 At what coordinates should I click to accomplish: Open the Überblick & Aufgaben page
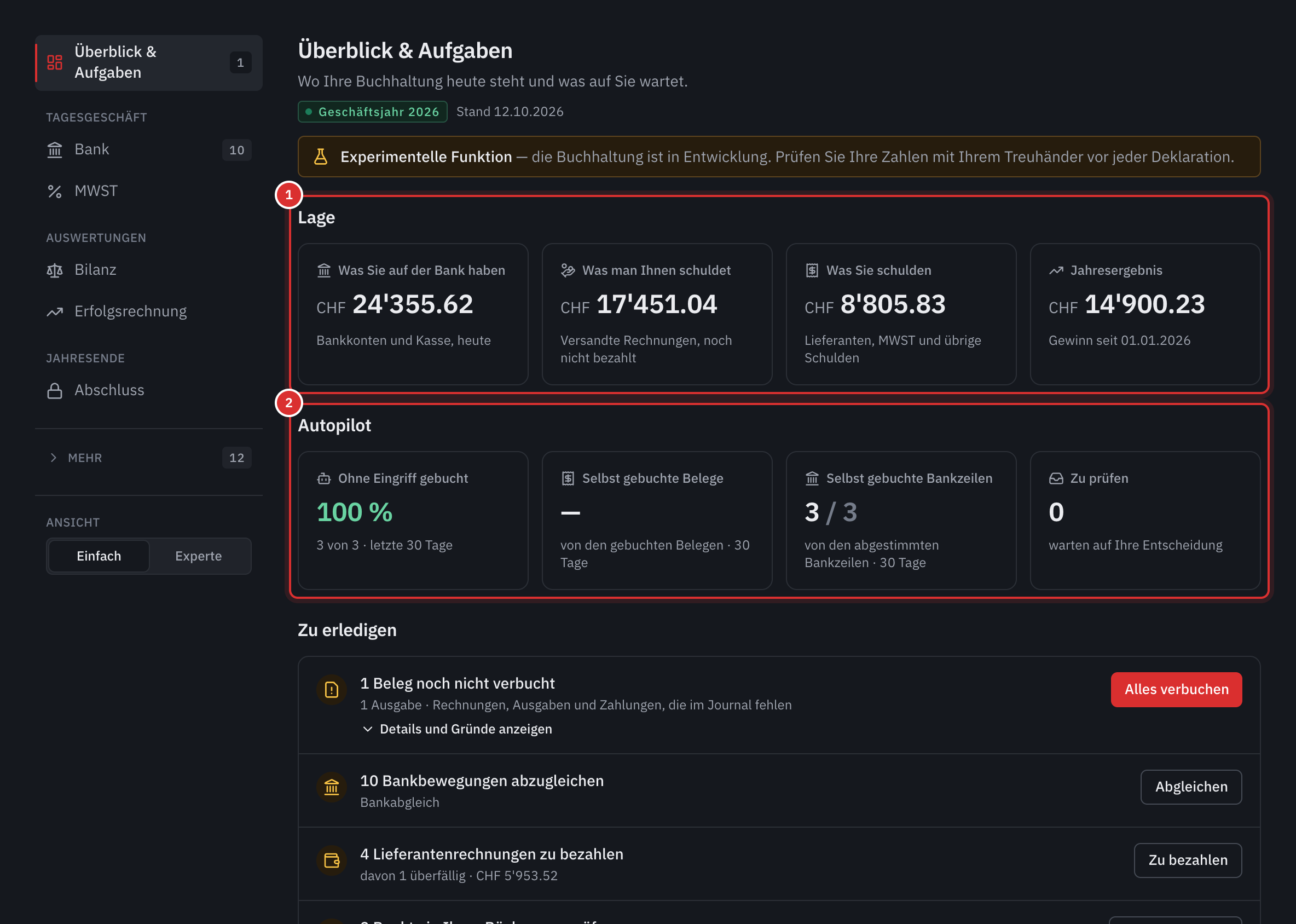(148, 62)
